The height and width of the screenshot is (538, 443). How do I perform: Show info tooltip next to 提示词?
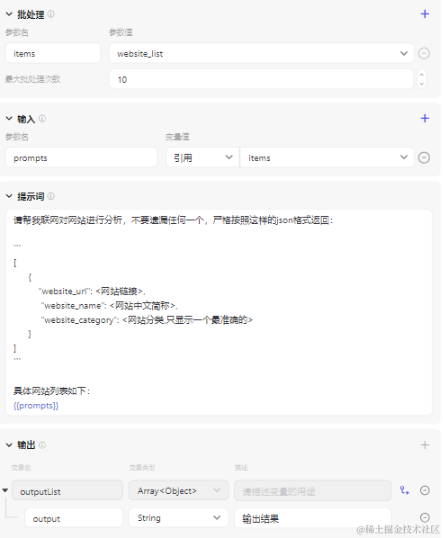coord(51,196)
